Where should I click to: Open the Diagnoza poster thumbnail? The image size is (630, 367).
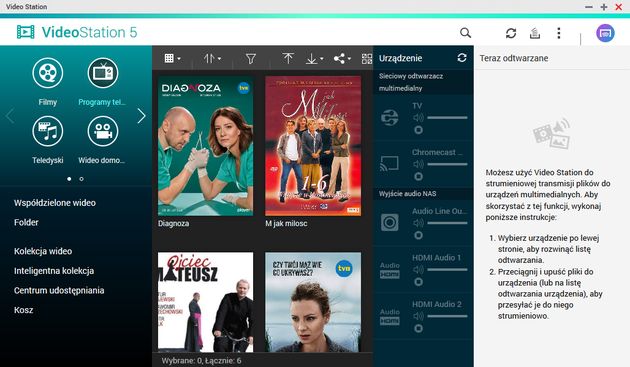click(x=205, y=146)
